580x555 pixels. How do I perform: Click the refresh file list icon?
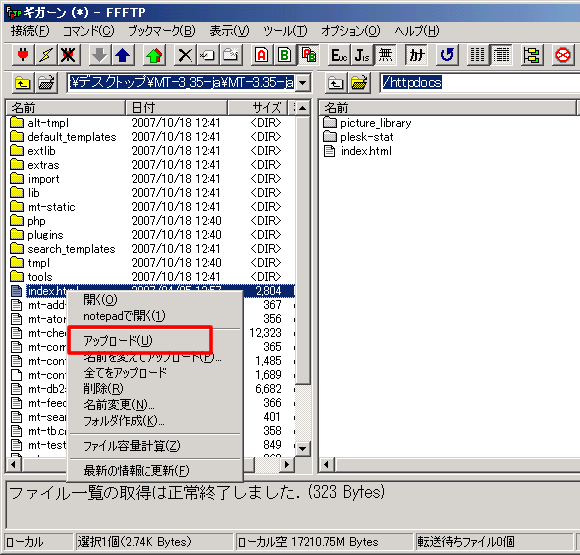point(447,55)
